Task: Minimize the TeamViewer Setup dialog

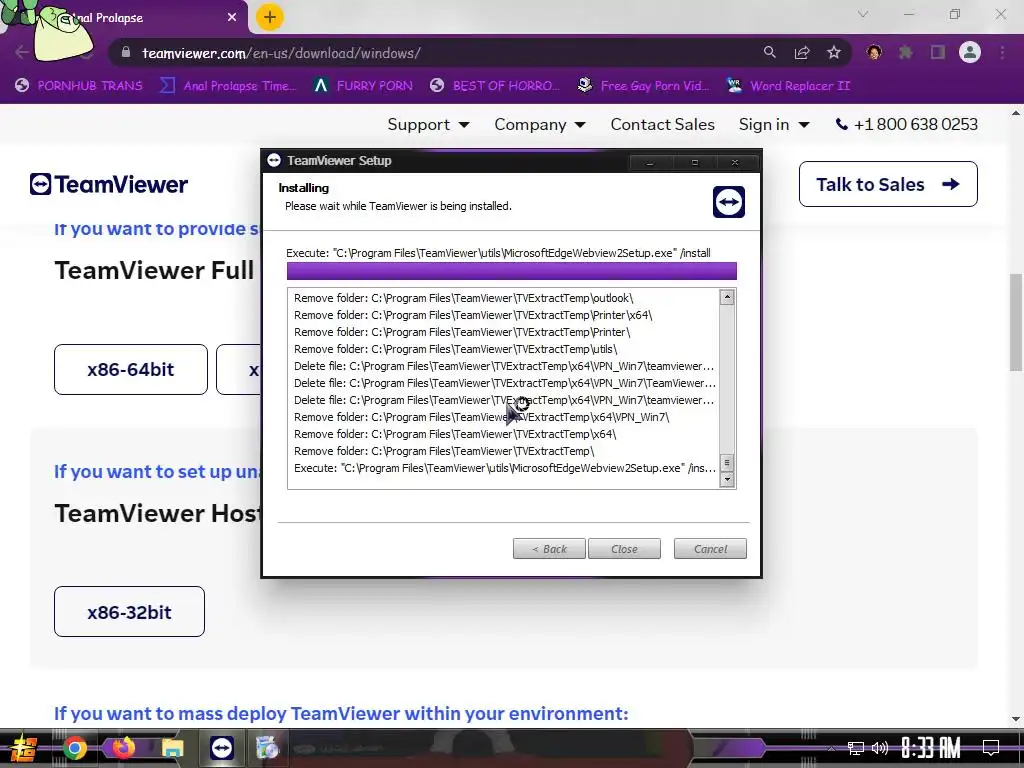Action: [x=650, y=162]
